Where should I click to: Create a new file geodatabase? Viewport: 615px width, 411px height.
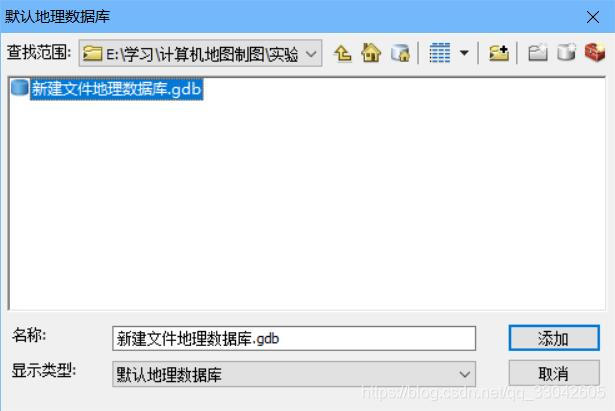566,53
